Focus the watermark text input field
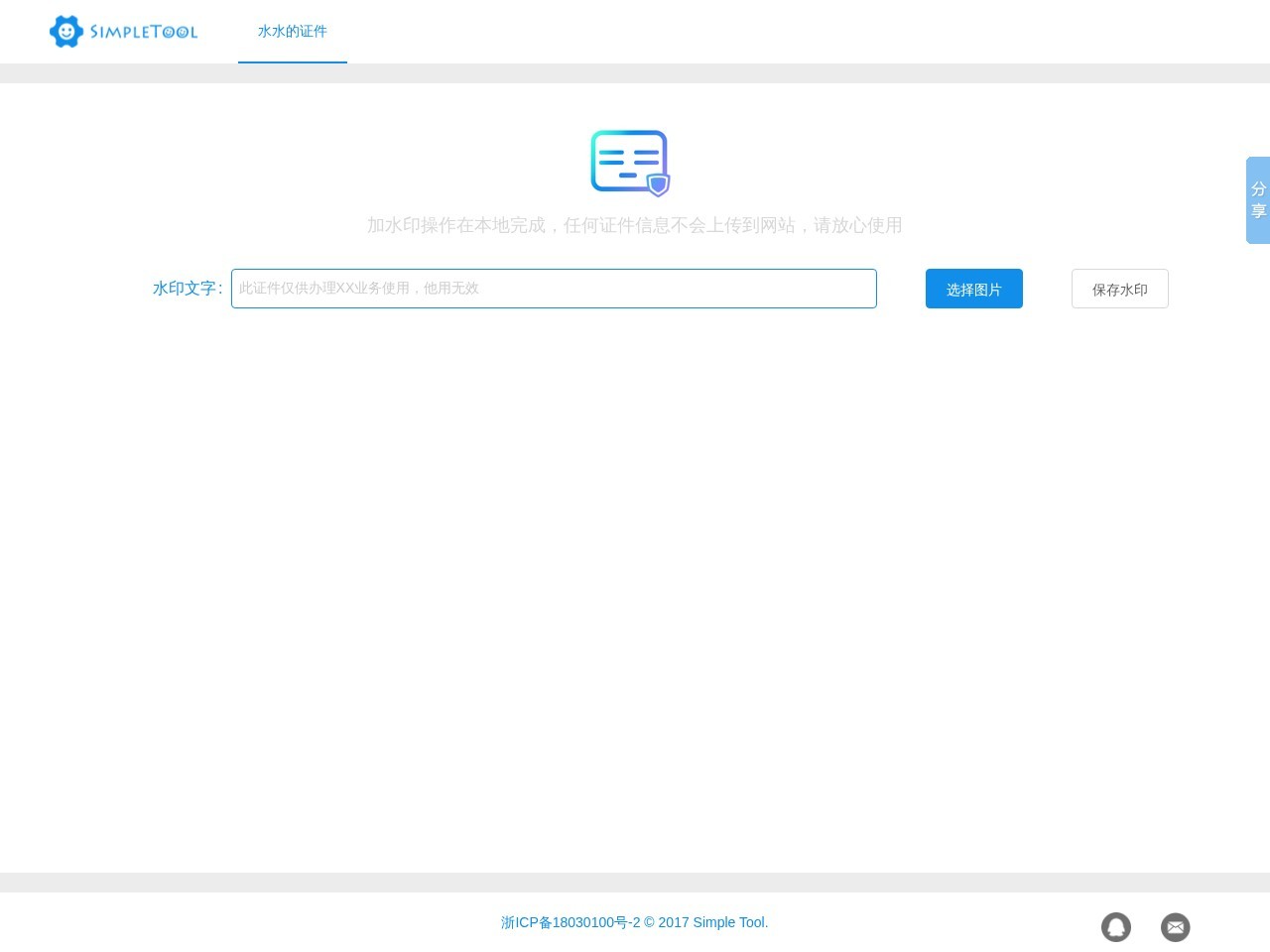Image resolution: width=1270 pixels, height=952 pixels. (x=554, y=289)
